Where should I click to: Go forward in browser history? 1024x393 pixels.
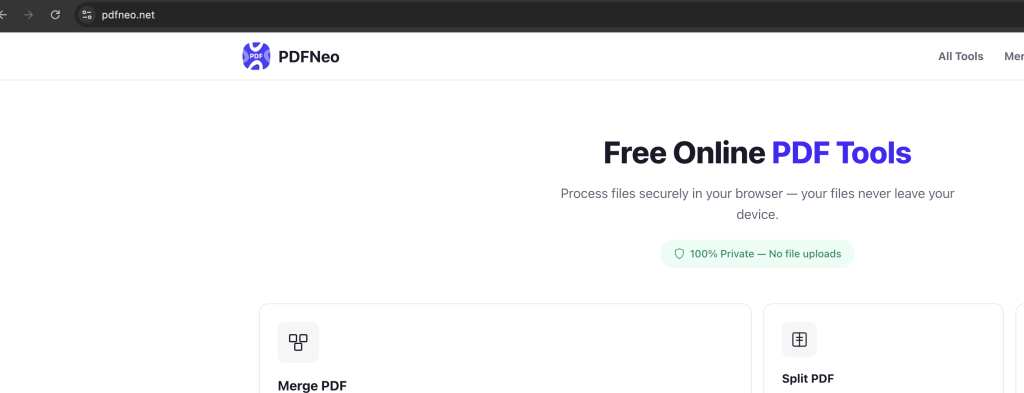[x=28, y=14]
